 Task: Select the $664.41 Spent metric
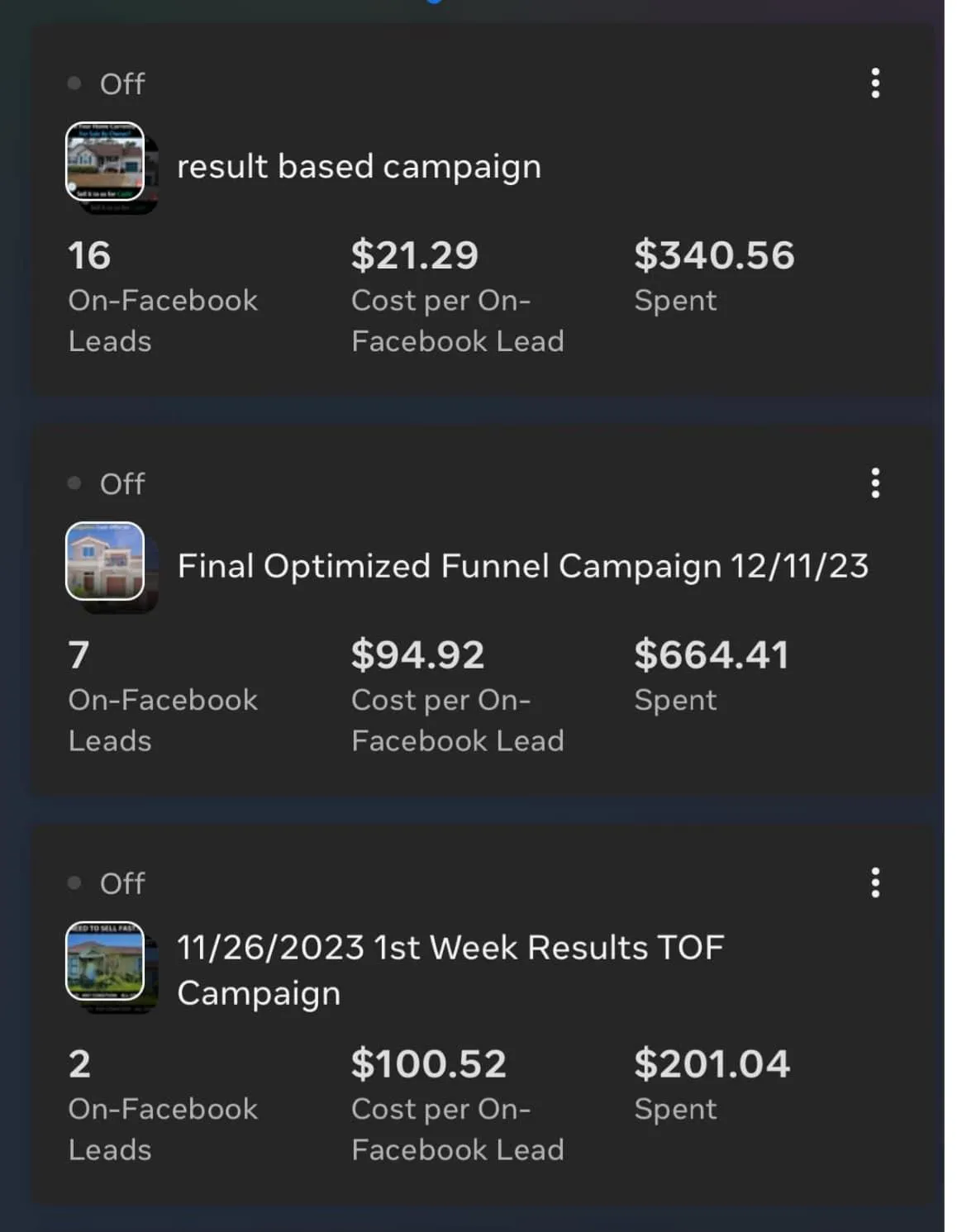(x=712, y=676)
